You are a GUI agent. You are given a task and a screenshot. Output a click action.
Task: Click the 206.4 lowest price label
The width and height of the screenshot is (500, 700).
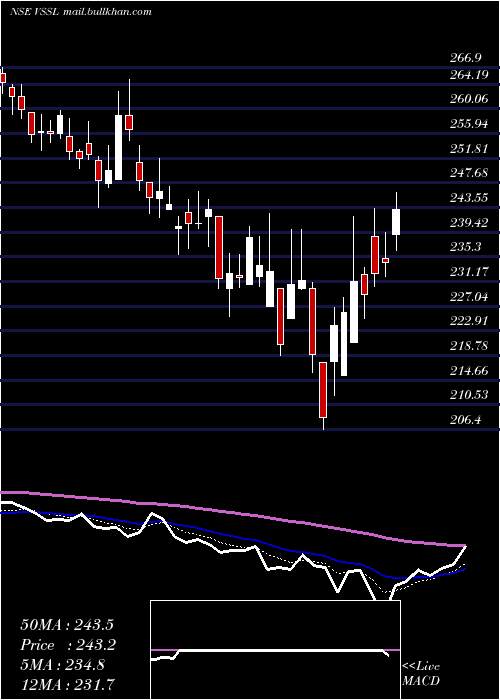(465, 420)
